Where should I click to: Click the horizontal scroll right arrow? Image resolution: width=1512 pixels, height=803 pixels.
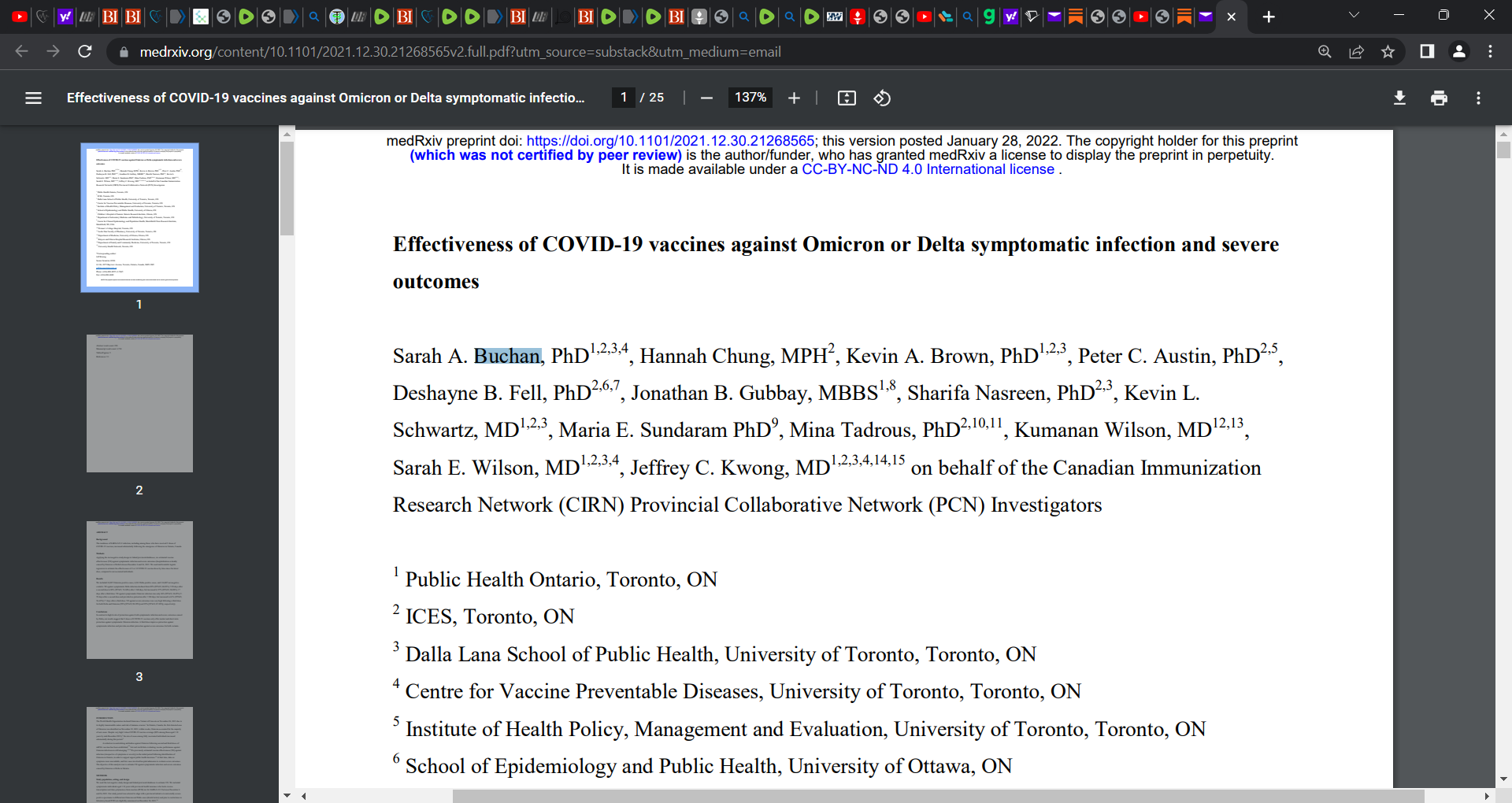click(1487, 796)
